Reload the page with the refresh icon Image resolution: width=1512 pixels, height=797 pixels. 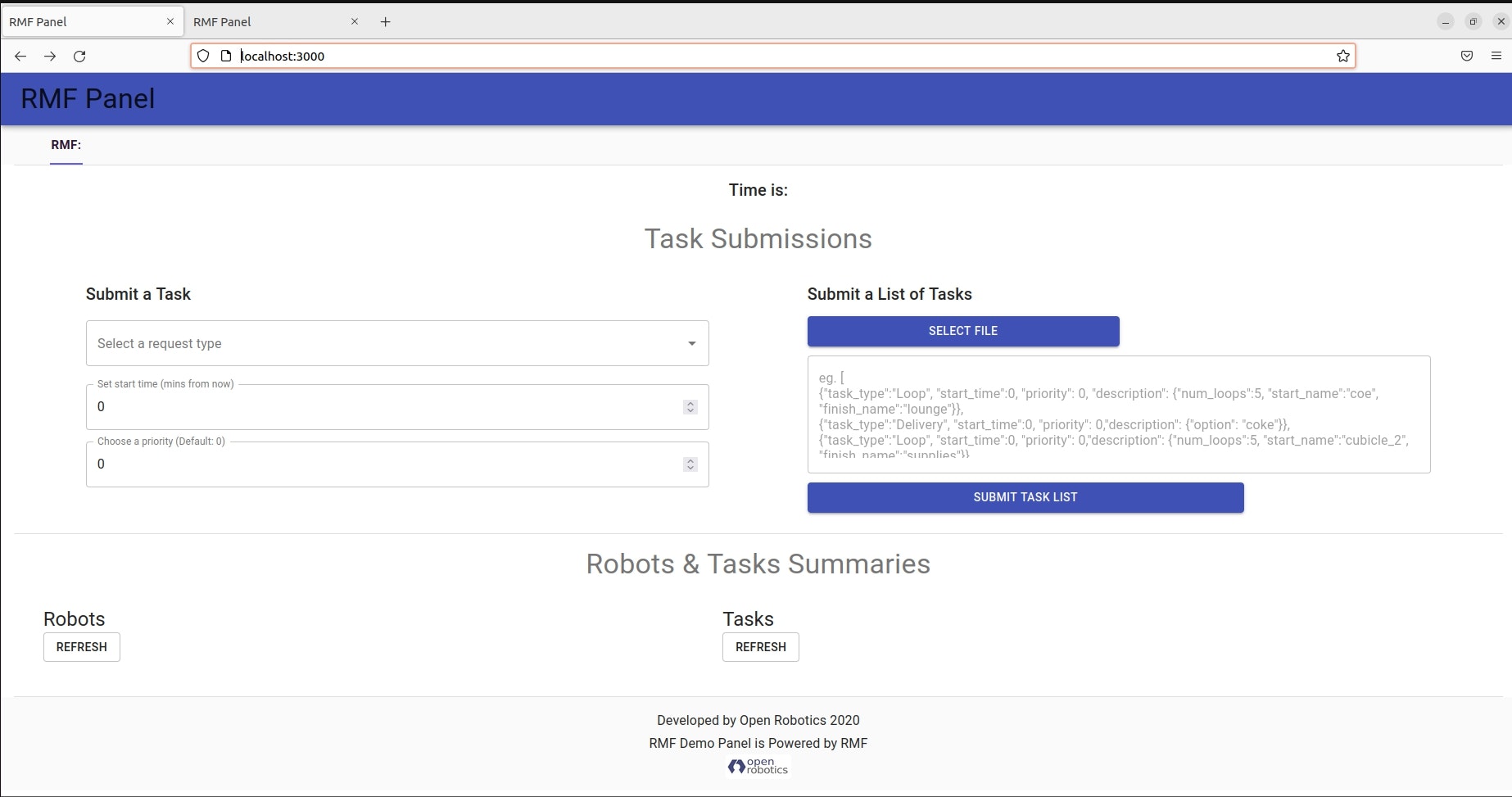[x=79, y=56]
